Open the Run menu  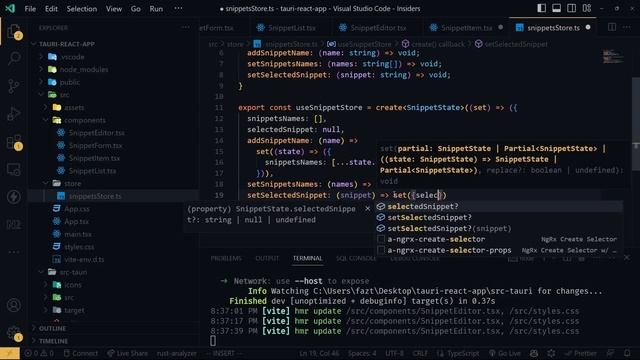pos(156,9)
